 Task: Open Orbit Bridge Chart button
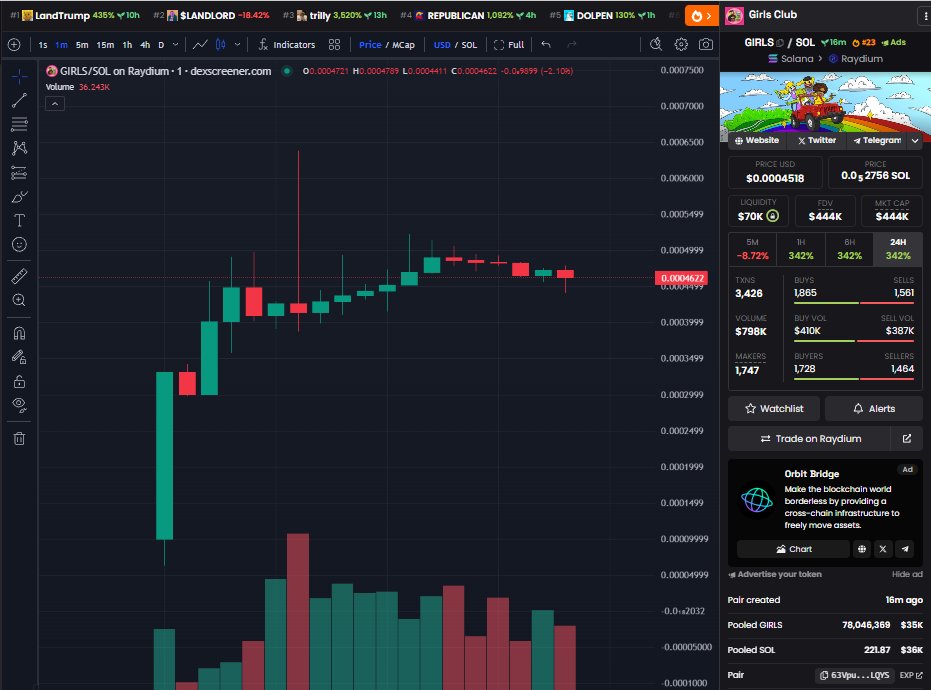click(793, 549)
